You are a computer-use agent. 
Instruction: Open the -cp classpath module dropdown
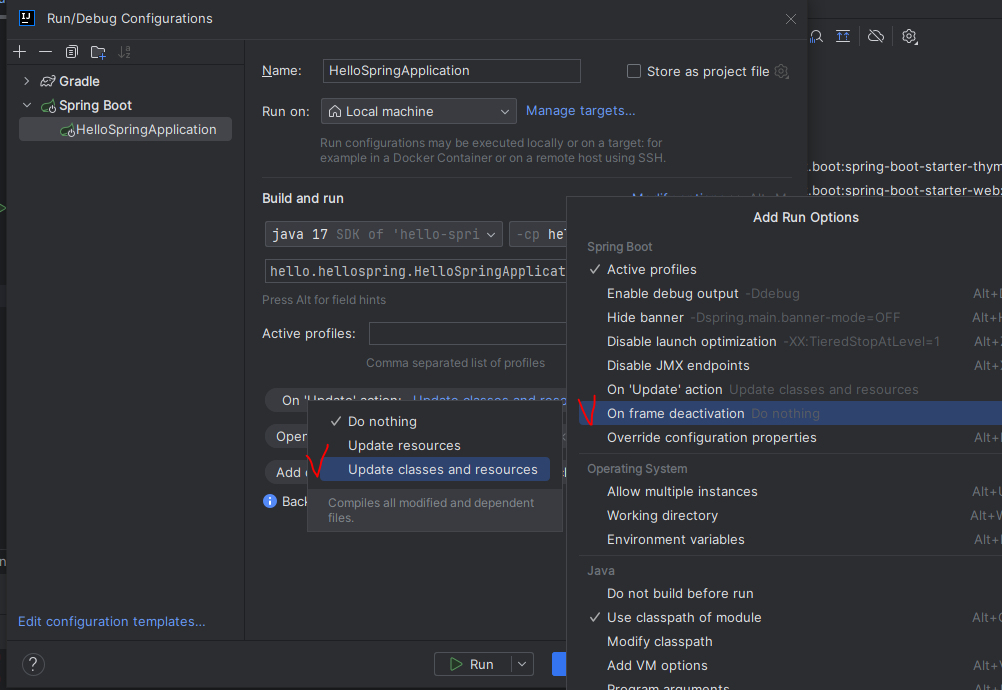(537, 234)
